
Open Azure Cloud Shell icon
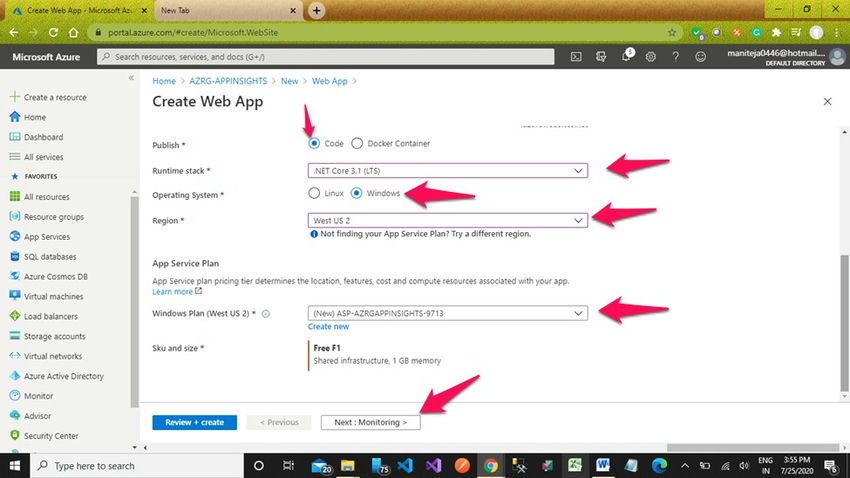click(x=576, y=56)
